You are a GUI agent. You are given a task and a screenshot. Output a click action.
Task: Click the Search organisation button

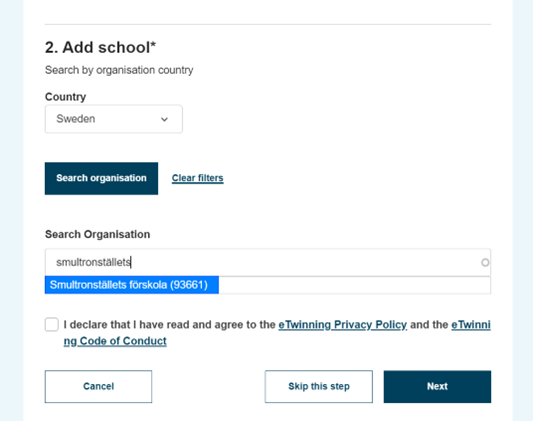(101, 178)
